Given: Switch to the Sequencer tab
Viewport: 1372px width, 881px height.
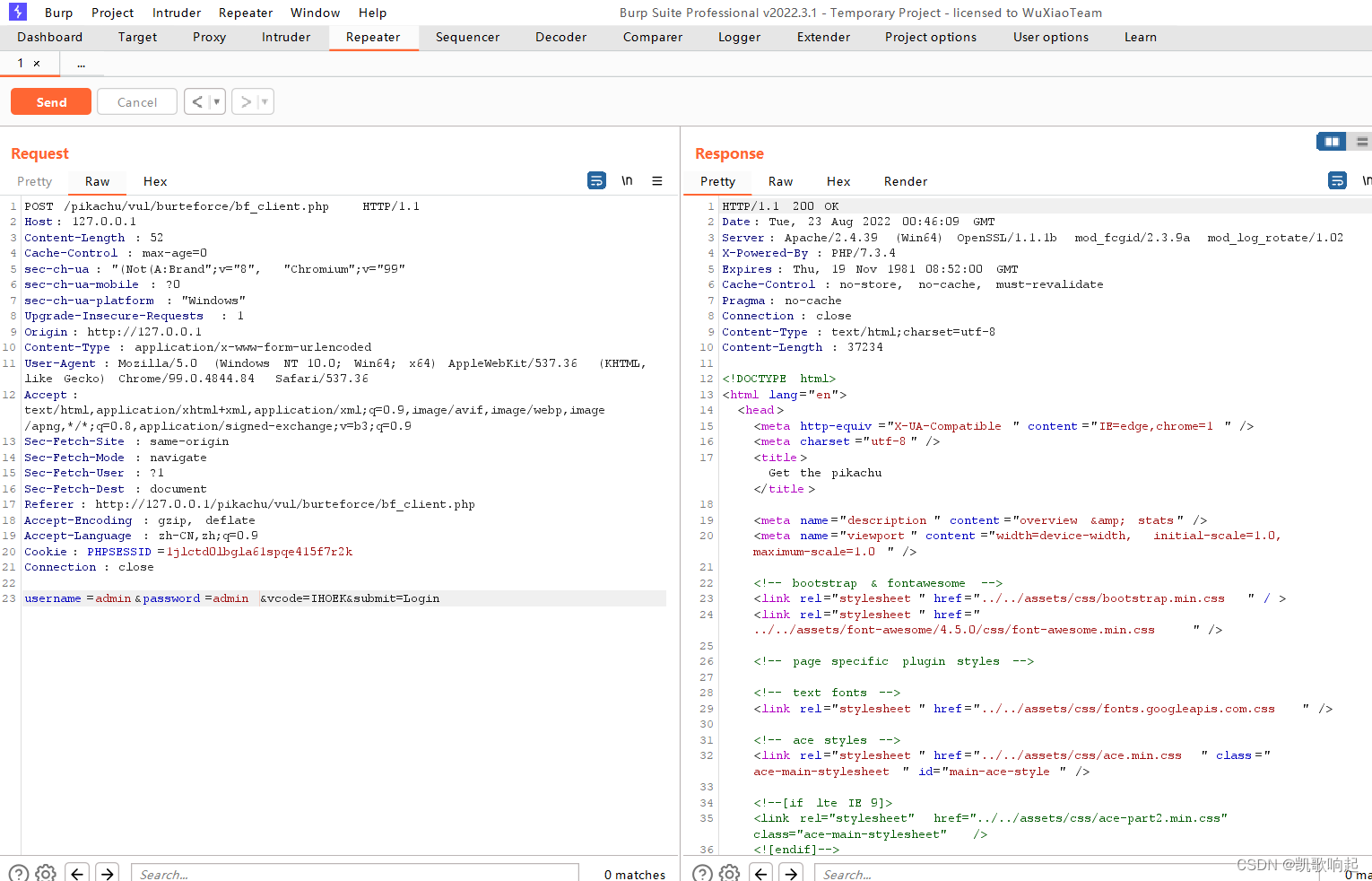Looking at the screenshot, I should 467,37.
